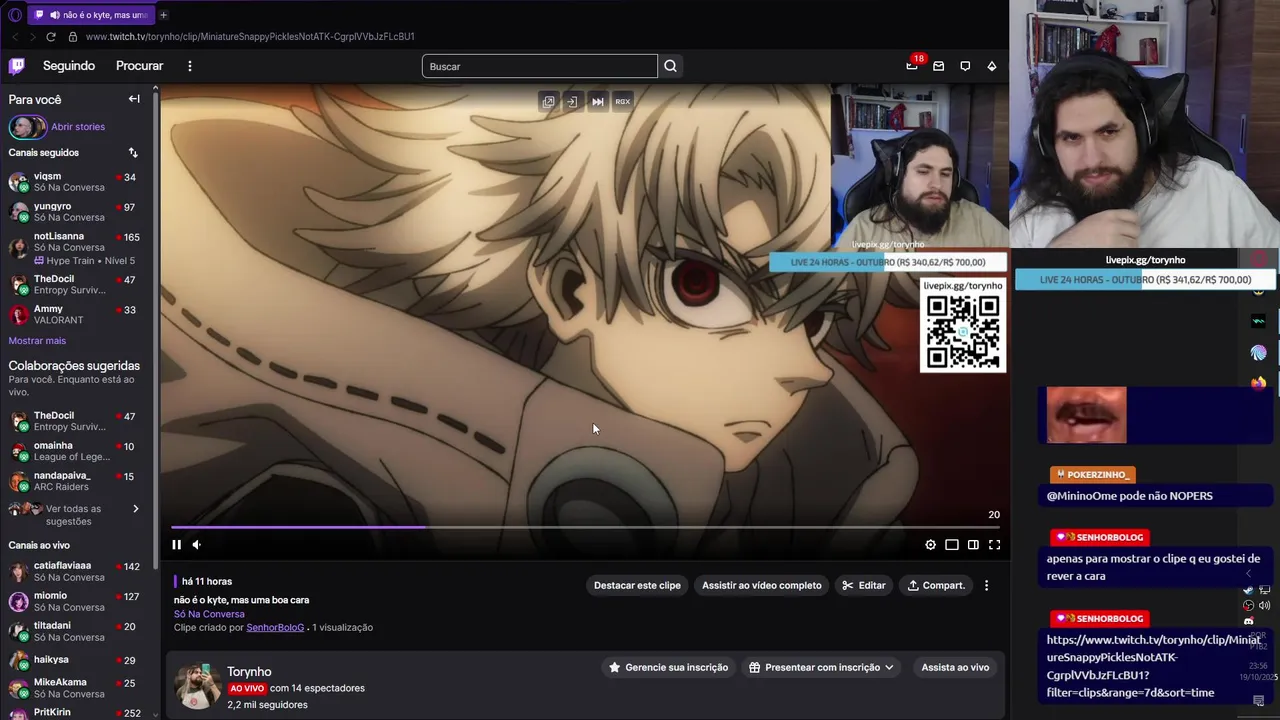Click the RGX overlay button on video

pos(622,102)
